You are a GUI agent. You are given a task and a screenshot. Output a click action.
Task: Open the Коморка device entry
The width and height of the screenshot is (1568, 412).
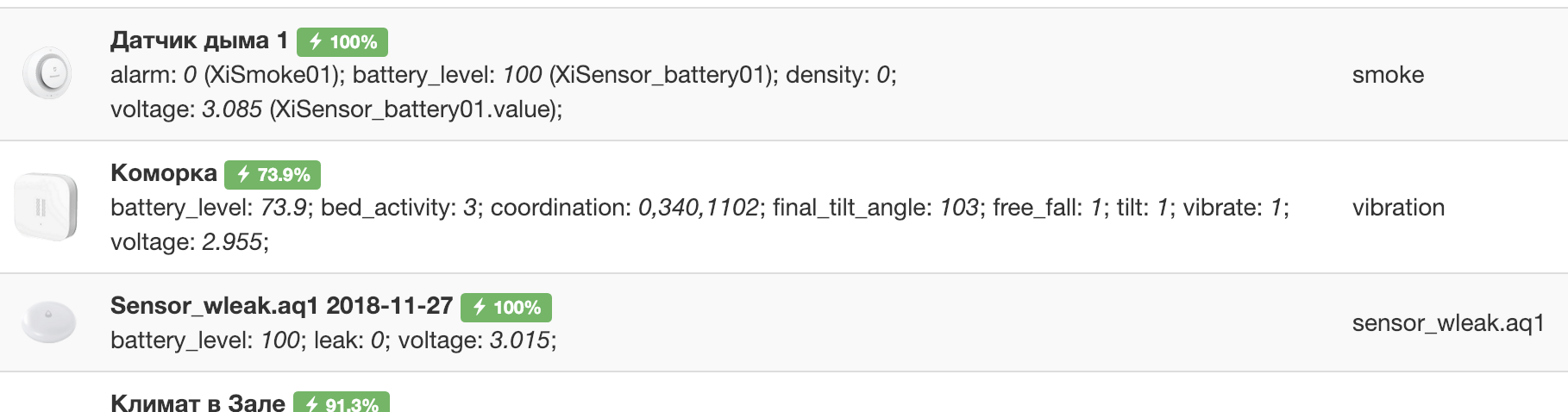point(163,172)
